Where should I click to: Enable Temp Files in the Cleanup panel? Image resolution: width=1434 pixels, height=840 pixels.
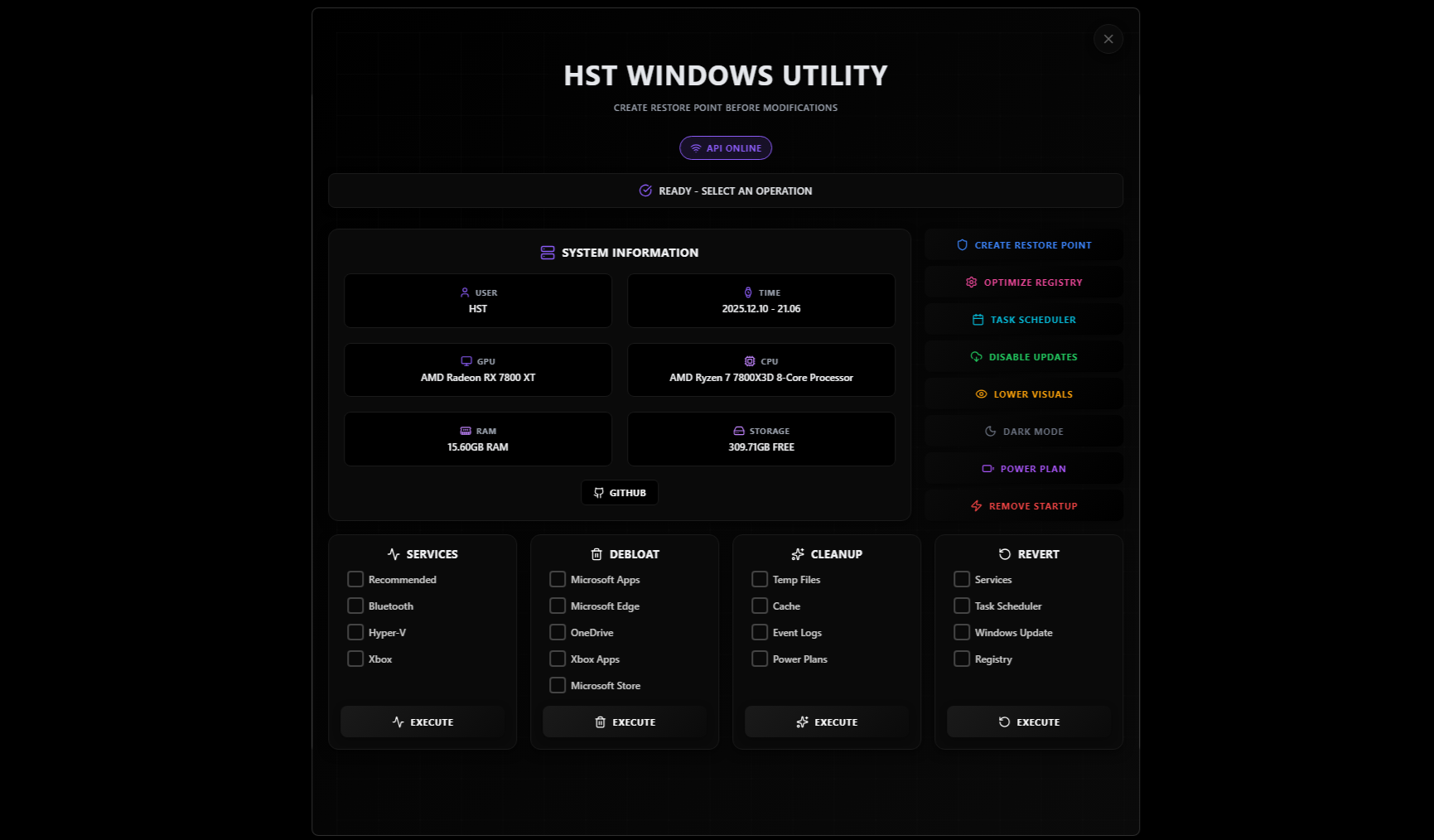tap(760, 579)
